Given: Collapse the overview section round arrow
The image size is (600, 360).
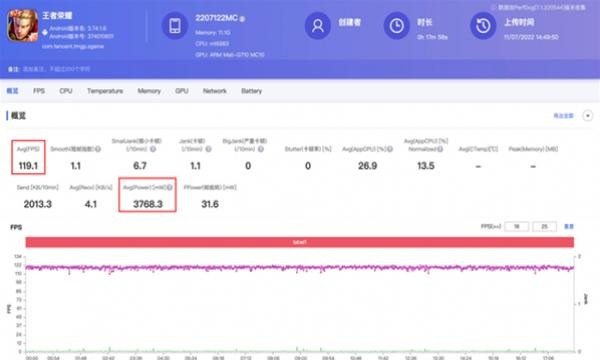Looking at the screenshot, I should click(588, 116).
